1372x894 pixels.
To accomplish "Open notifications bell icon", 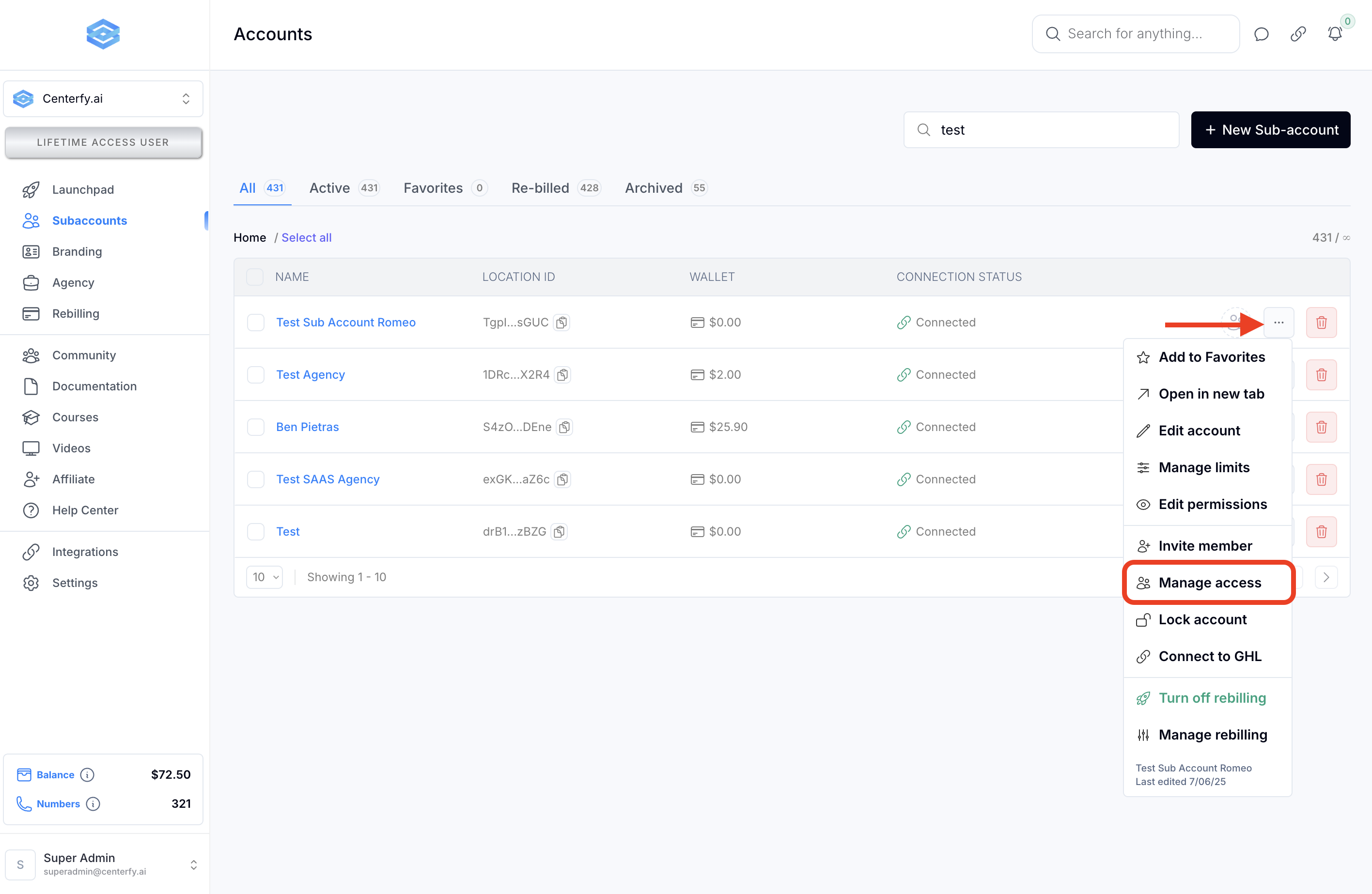I will (x=1335, y=34).
